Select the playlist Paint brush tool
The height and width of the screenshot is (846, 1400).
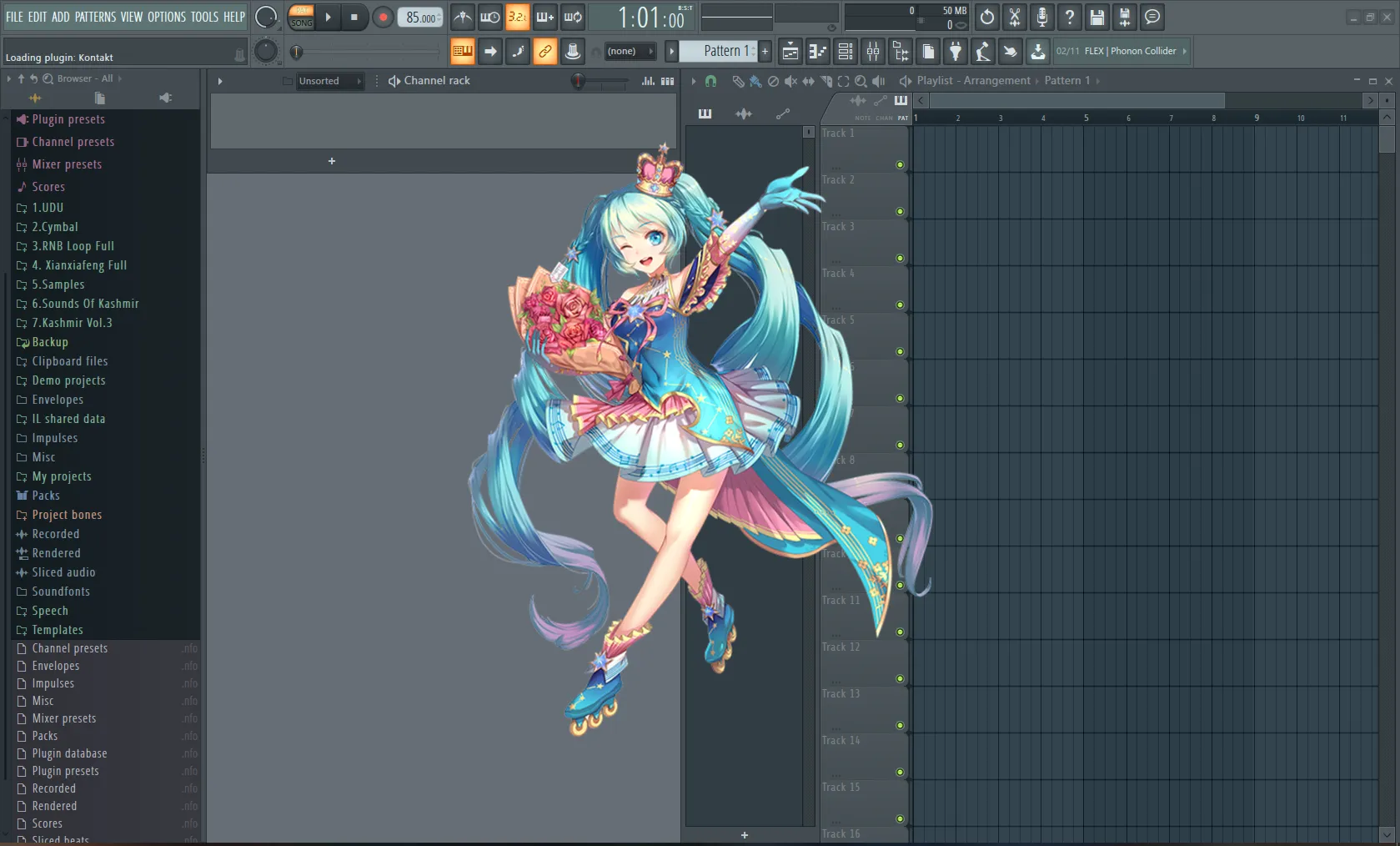pyautogui.click(x=755, y=81)
